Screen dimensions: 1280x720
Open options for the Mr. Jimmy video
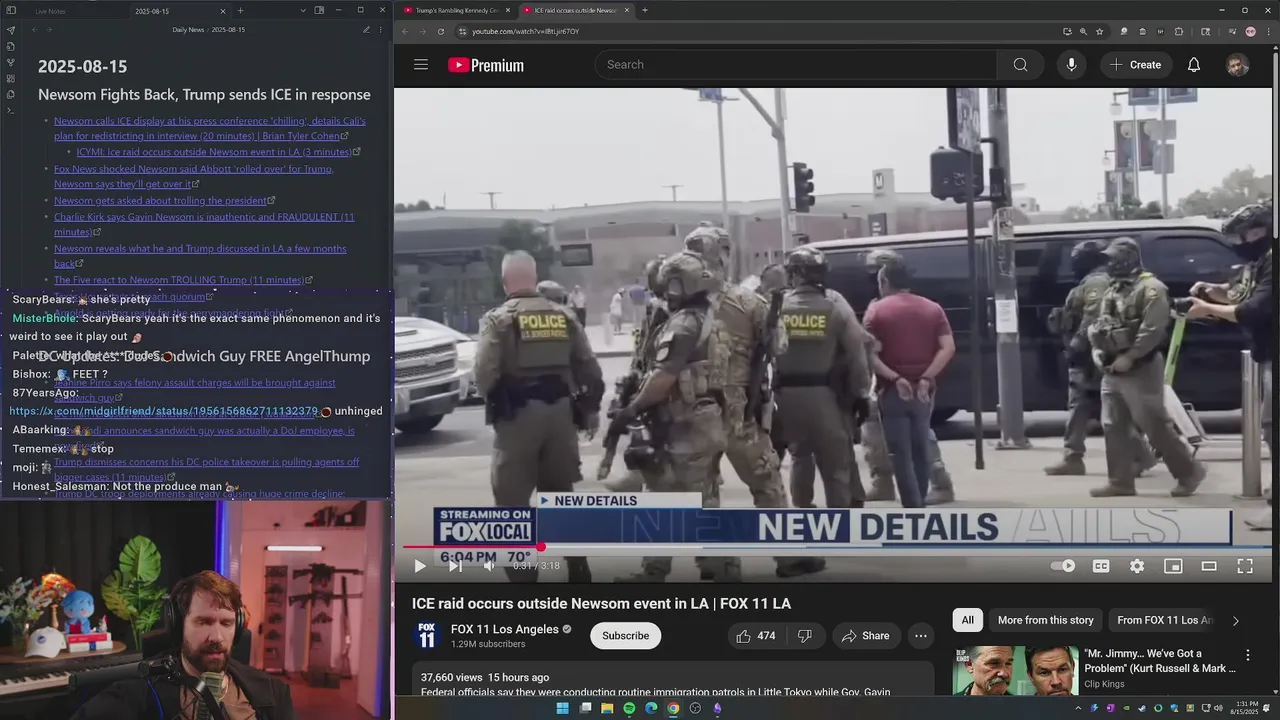(x=1247, y=655)
